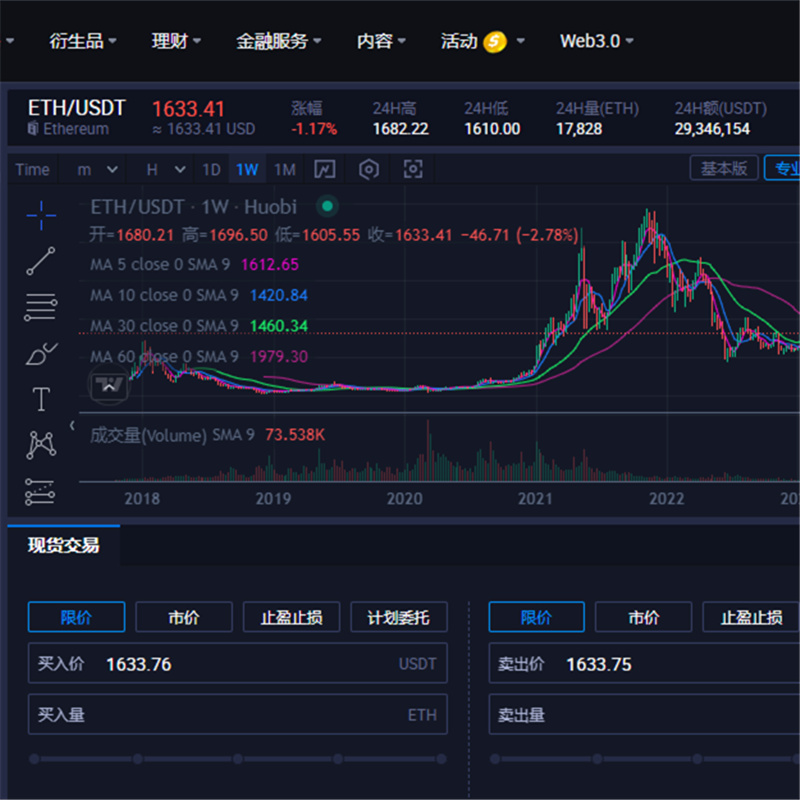The width and height of the screenshot is (800, 800).
Task: Select sell-side 限价 order type
Action: pyautogui.click(x=536, y=617)
